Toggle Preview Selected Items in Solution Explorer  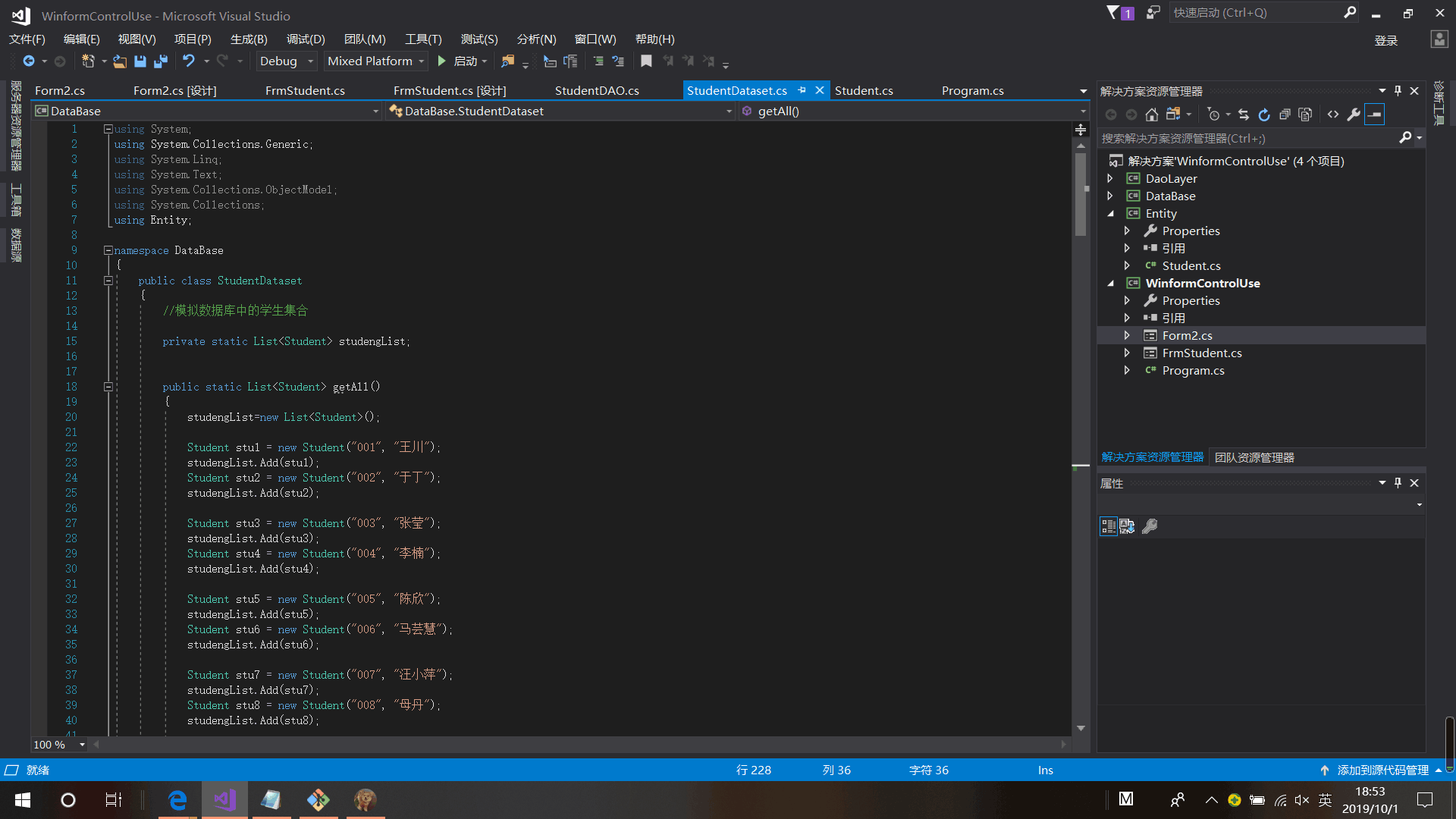pos(1374,115)
